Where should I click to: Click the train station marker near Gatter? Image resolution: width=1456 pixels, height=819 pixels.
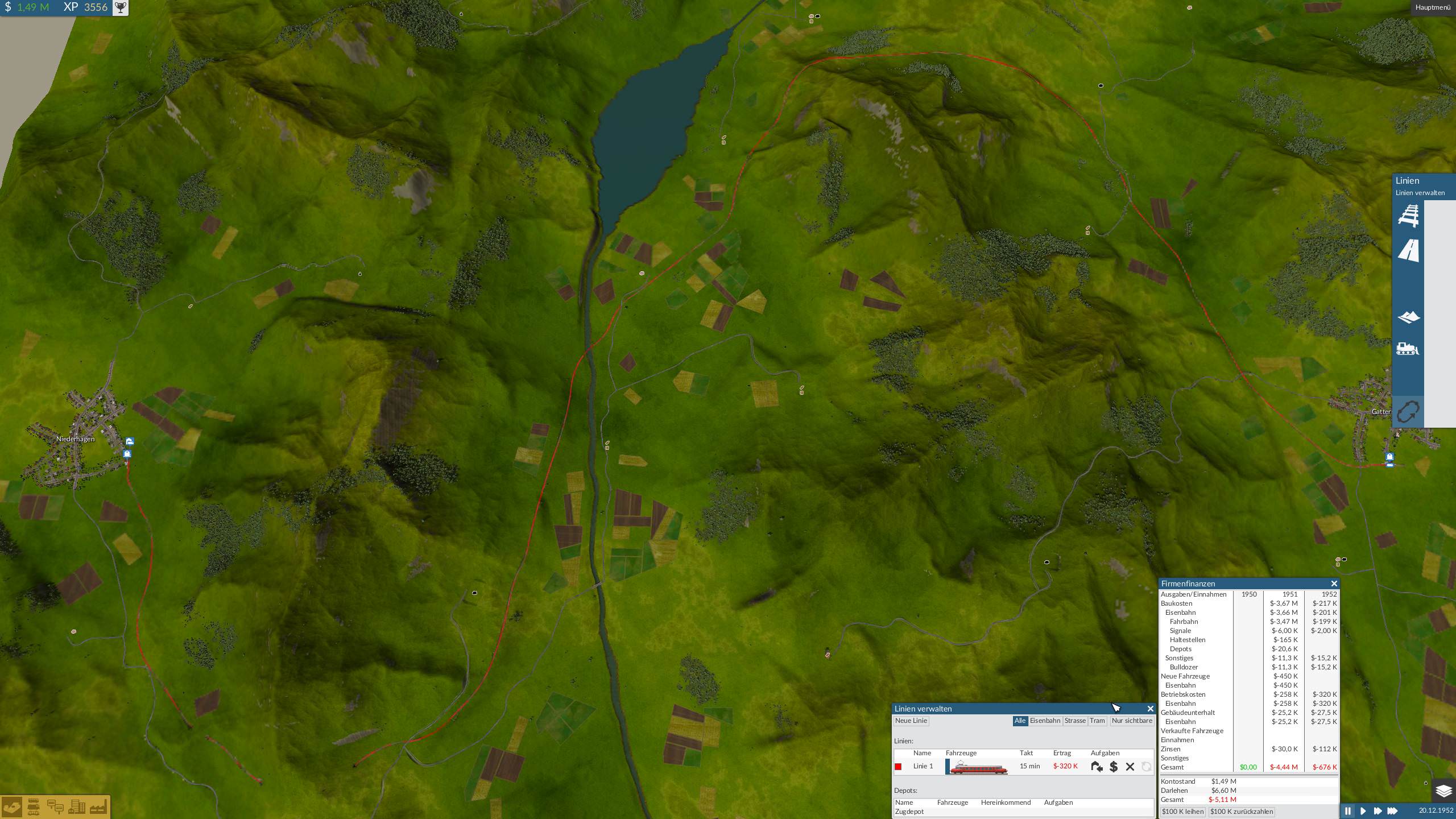point(1389,457)
